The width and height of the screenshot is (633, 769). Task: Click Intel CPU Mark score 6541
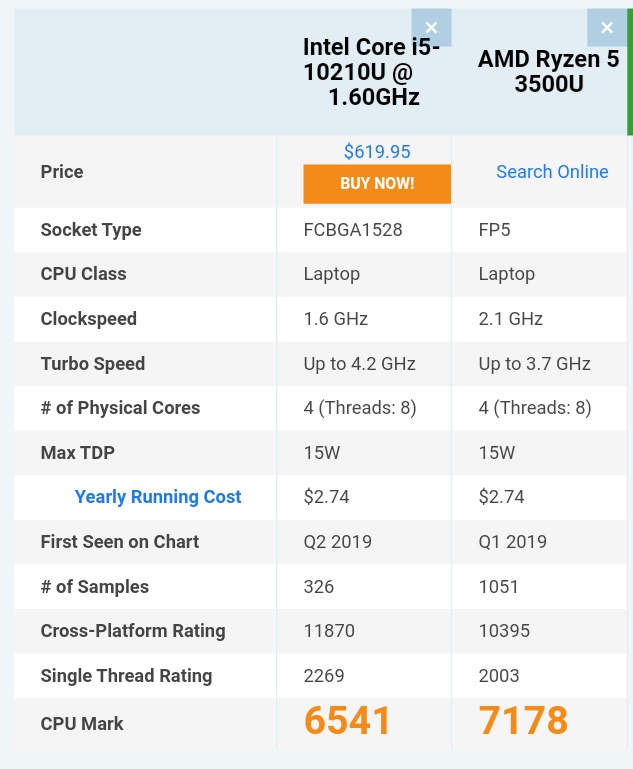347,720
